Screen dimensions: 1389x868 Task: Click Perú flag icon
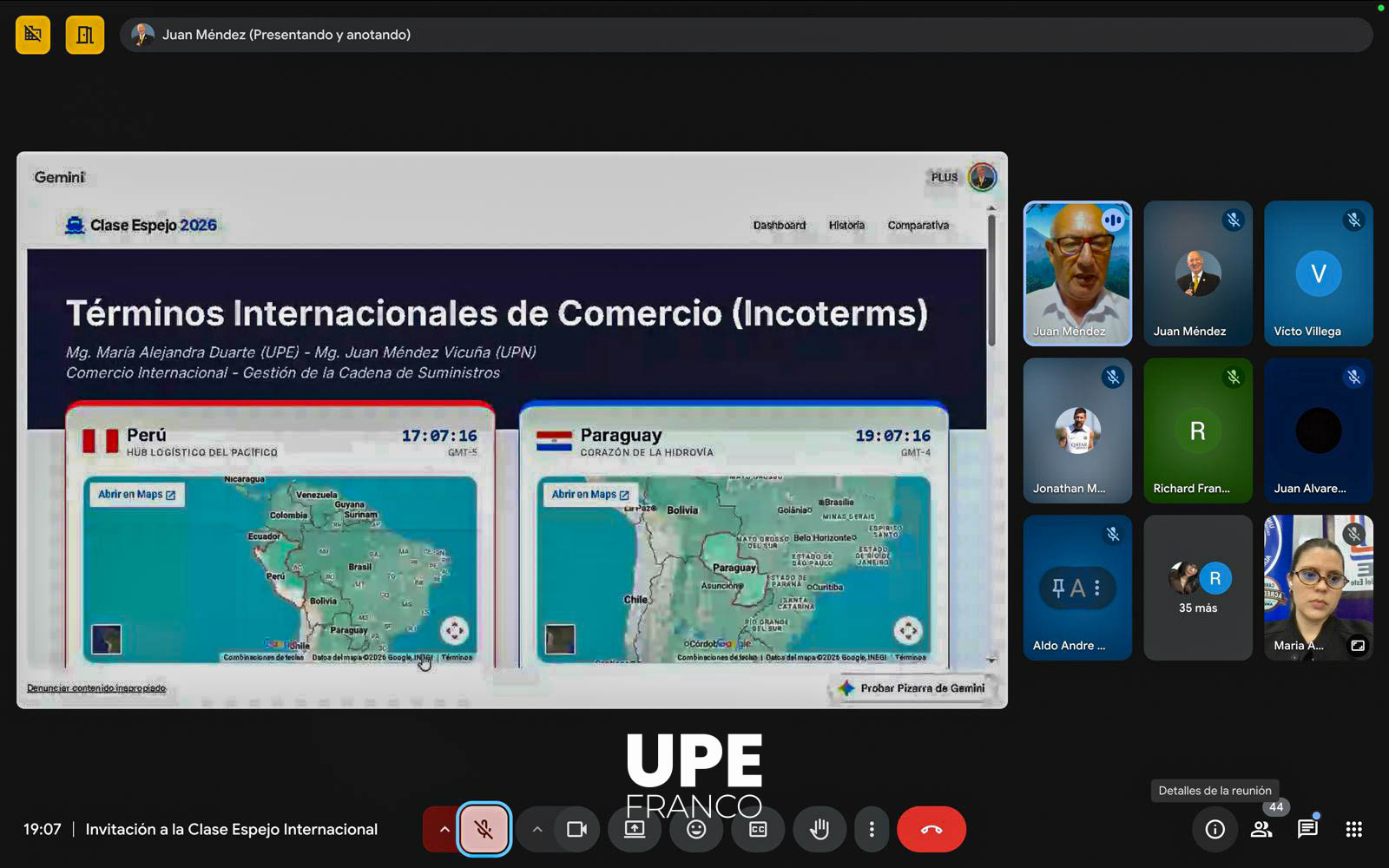[100, 441]
